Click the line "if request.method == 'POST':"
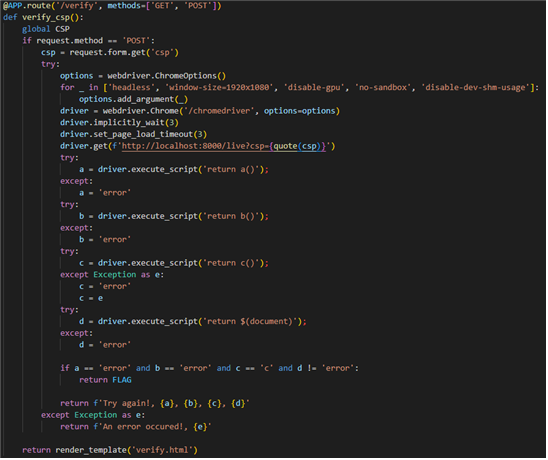 click(88, 41)
